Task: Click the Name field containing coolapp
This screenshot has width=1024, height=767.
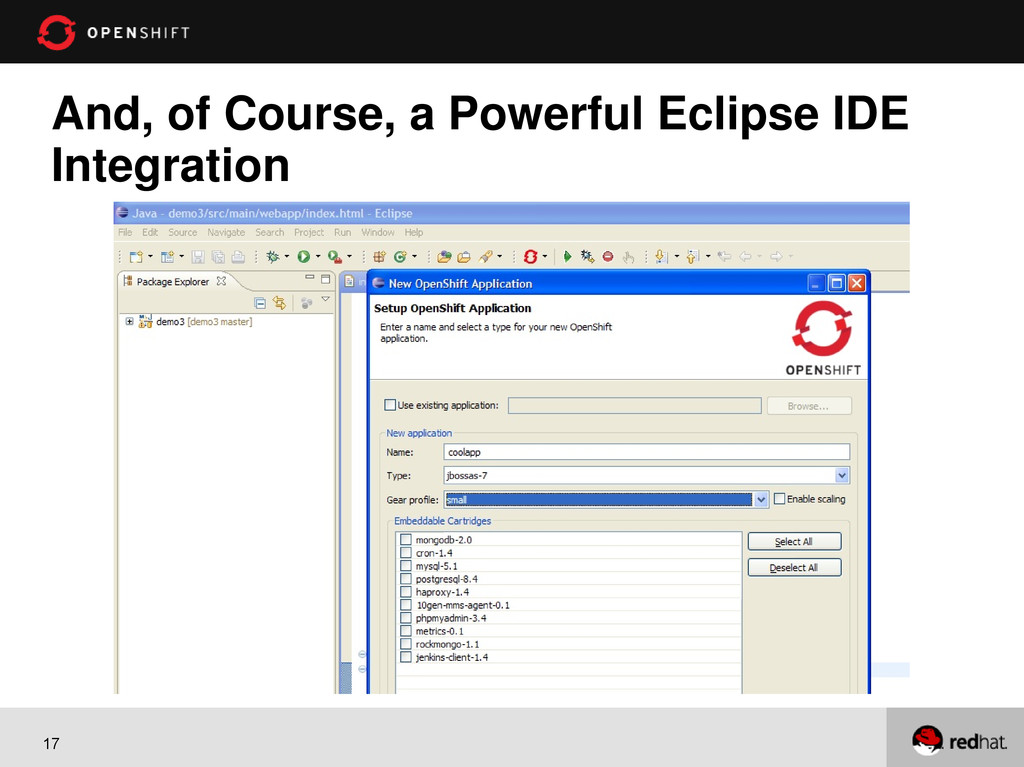Action: 647,452
